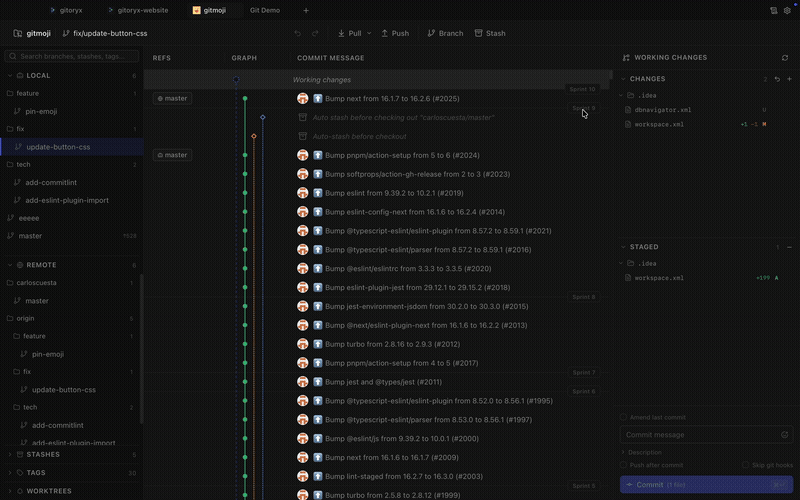Focus the Commit message input field
Viewport: 800px width, 500px height.
(706, 435)
